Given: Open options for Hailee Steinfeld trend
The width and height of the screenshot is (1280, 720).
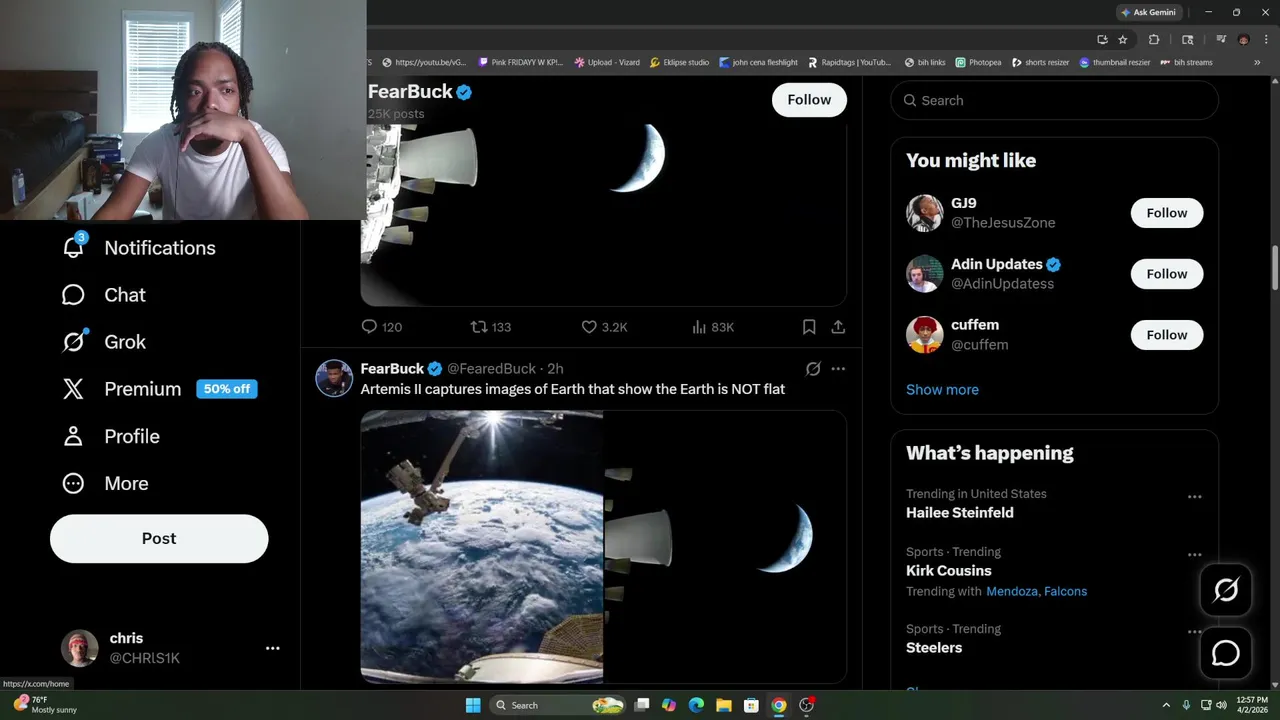Looking at the screenshot, I should [1194, 497].
